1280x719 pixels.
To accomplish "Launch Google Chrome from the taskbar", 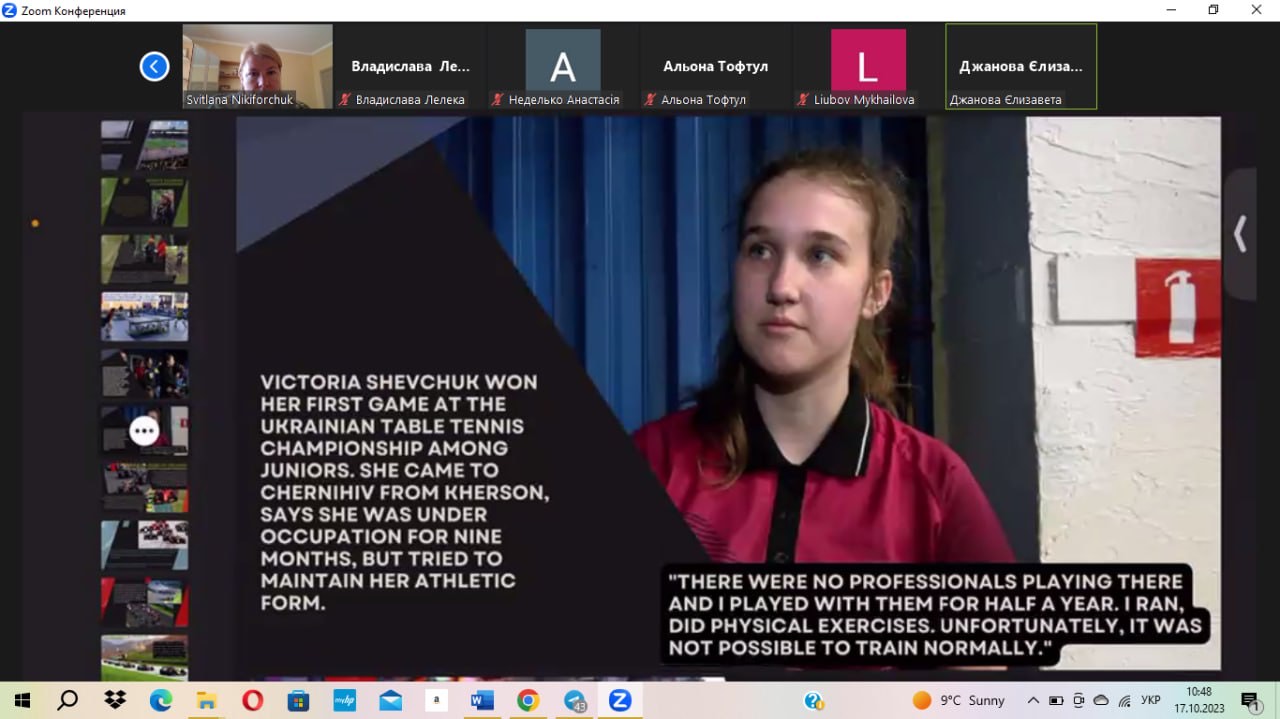I will 528,701.
